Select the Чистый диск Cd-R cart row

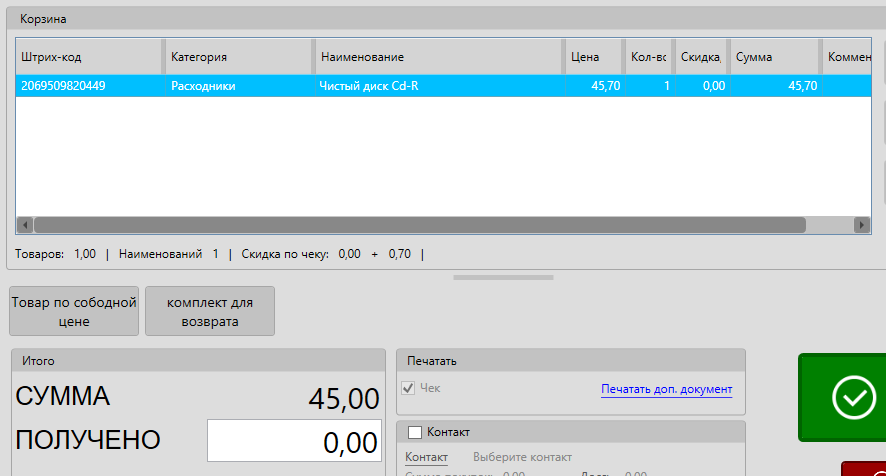368,86
